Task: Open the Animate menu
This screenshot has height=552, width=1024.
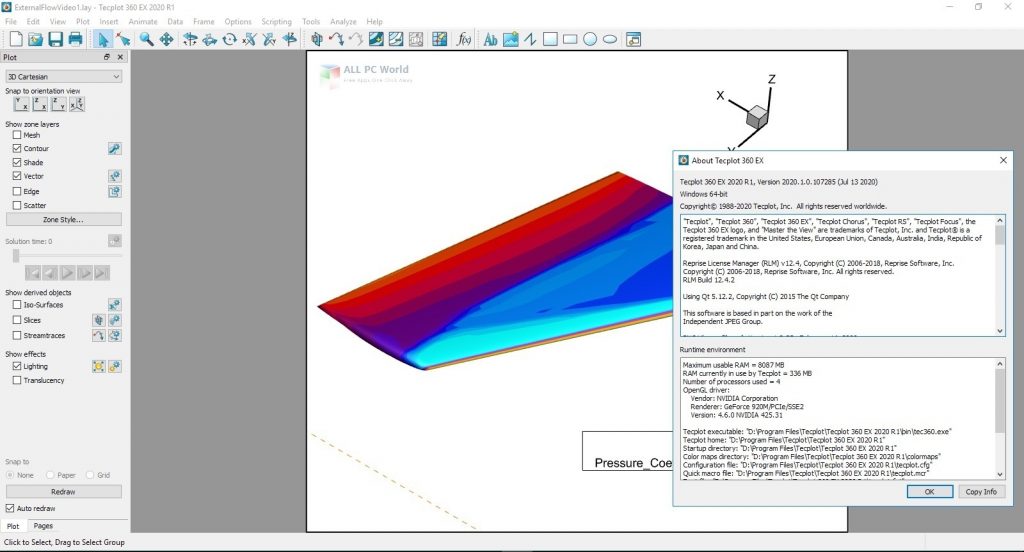Action: (x=143, y=22)
